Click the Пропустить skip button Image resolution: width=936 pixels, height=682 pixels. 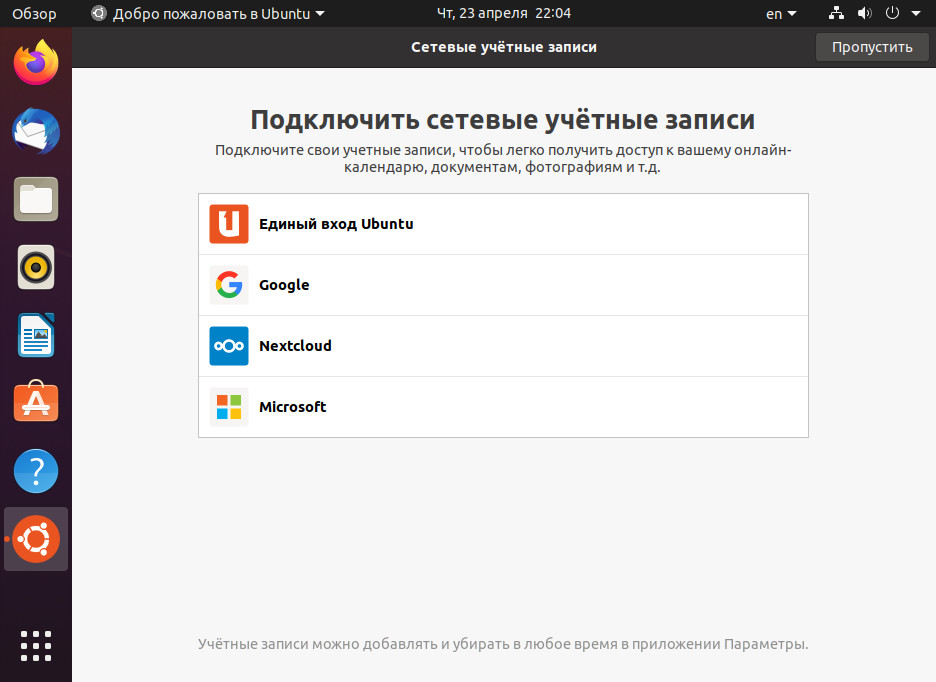point(872,47)
